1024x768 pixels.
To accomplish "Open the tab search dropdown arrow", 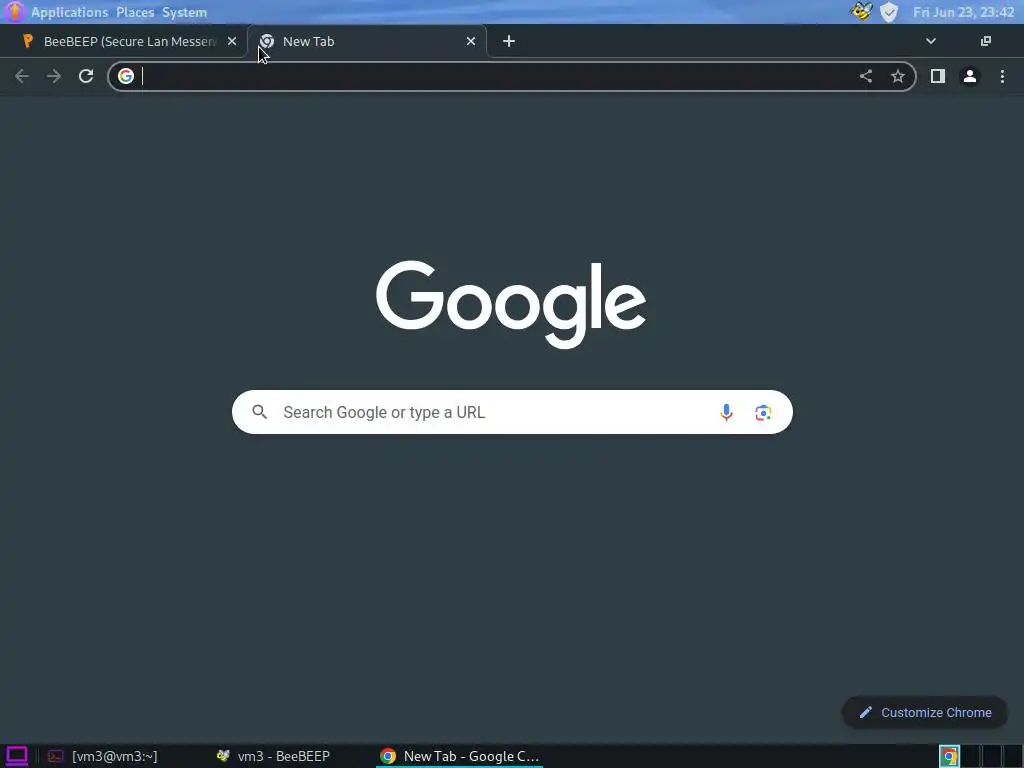I will tap(931, 41).
